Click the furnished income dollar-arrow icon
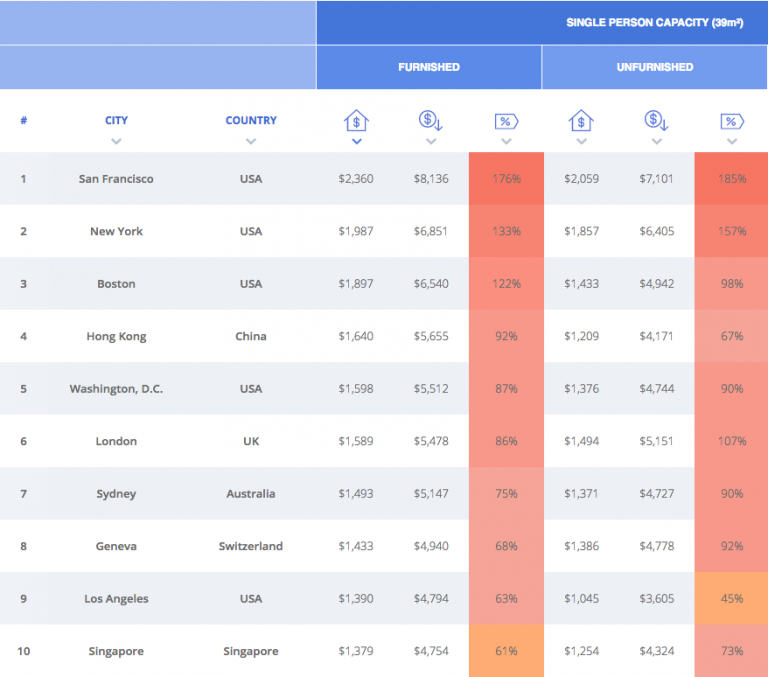 pos(431,121)
